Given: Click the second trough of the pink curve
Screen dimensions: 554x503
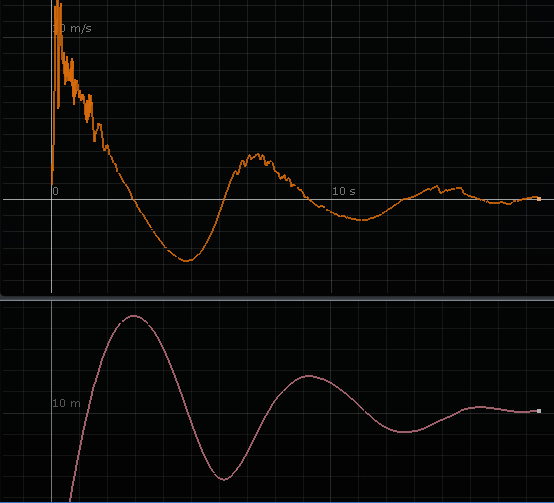Looking at the screenshot, I should pyautogui.click(x=405, y=432).
